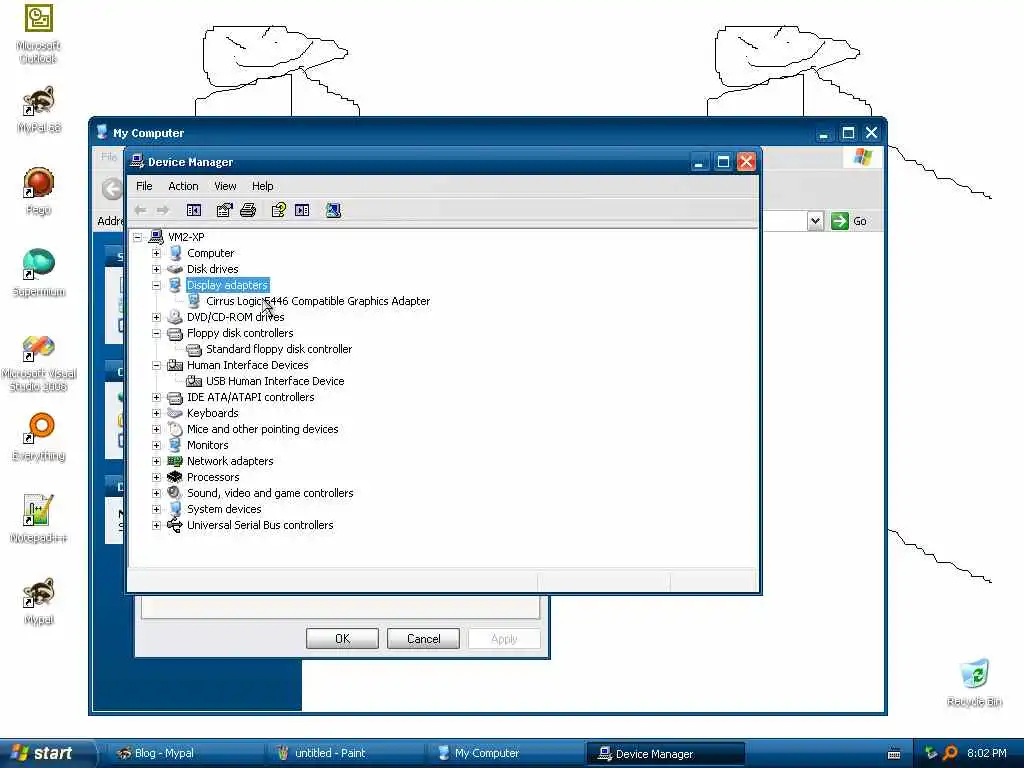The image size is (1024, 768).
Task: Open Mypal desktop shortcut
Action: pyautogui.click(x=39, y=601)
